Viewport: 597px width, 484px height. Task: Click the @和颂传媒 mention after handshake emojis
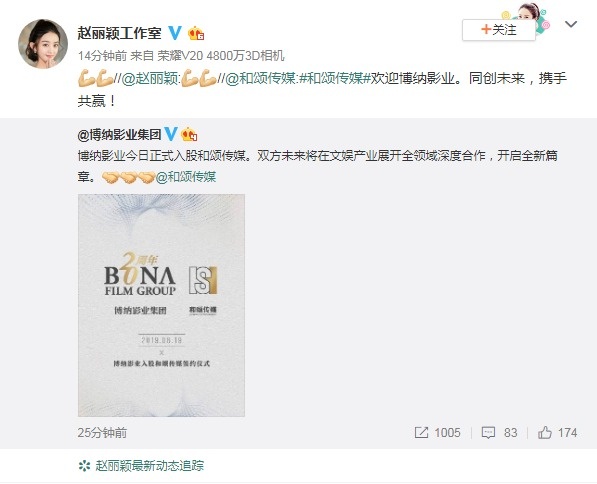pyautogui.click(x=186, y=177)
